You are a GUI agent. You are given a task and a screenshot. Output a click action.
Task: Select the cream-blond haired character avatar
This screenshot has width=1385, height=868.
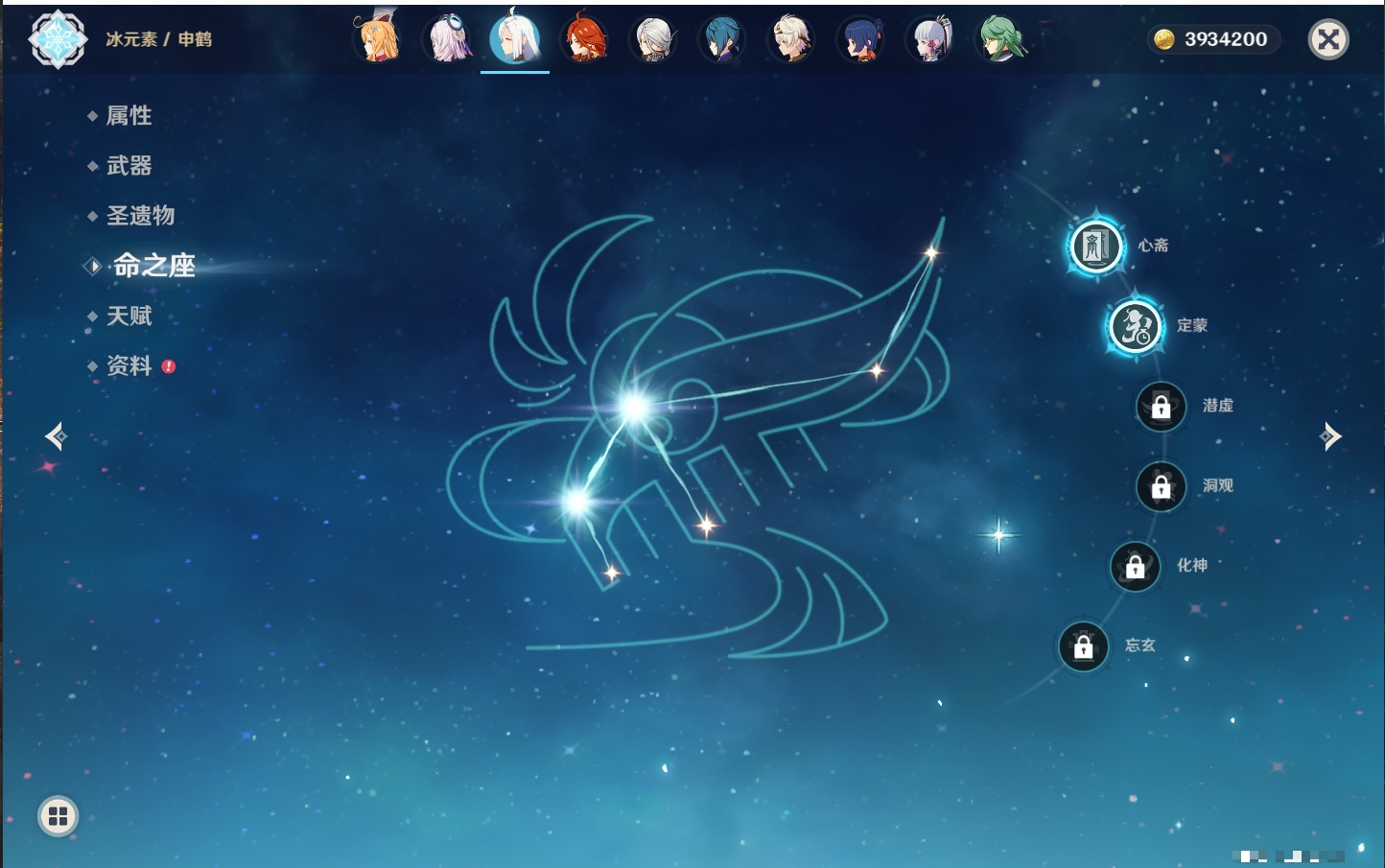click(x=791, y=39)
